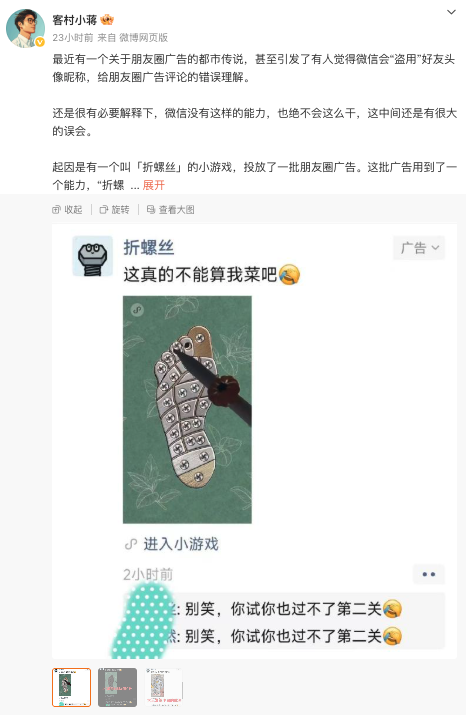The height and width of the screenshot is (720, 466).
Task: Open 查看大图 to view large image
Action: click(x=170, y=210)
